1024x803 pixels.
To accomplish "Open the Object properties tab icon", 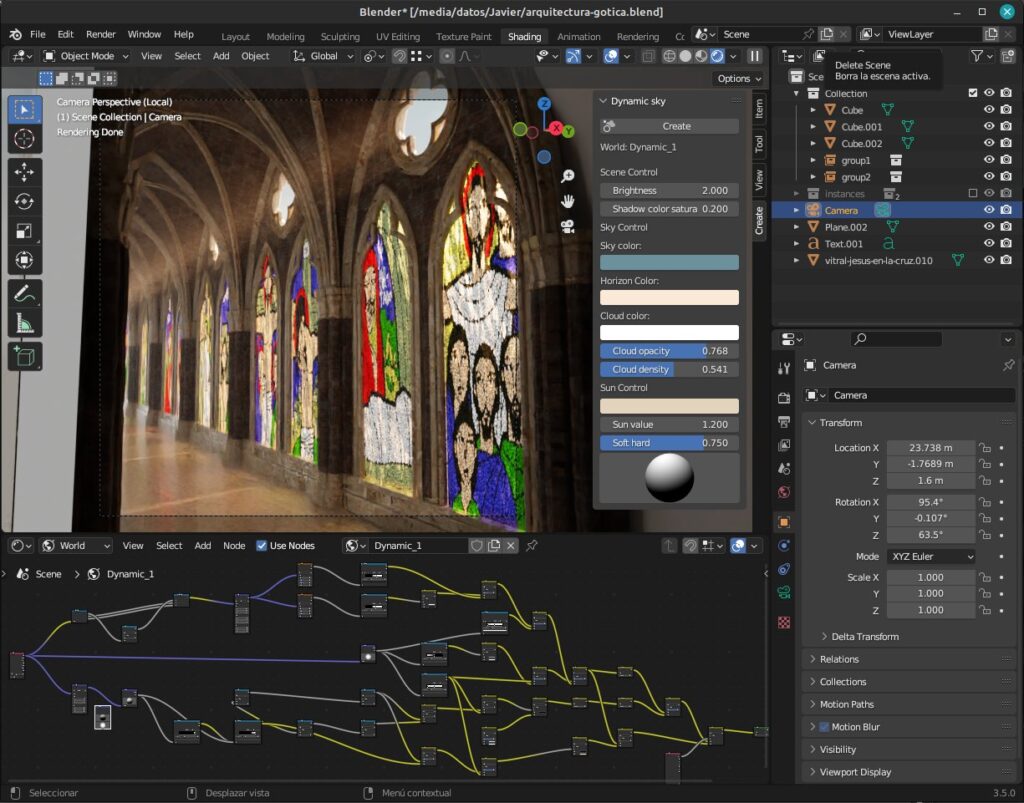I will coord(784,522).
